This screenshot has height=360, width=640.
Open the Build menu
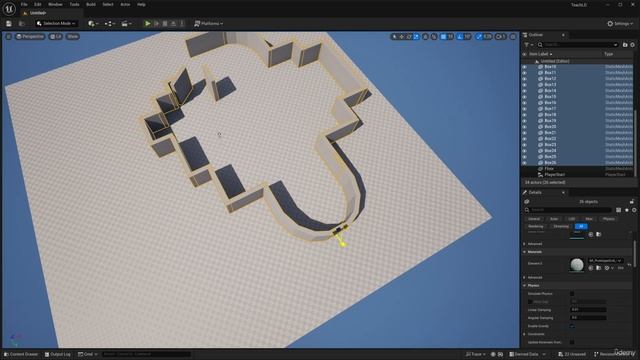91,4
